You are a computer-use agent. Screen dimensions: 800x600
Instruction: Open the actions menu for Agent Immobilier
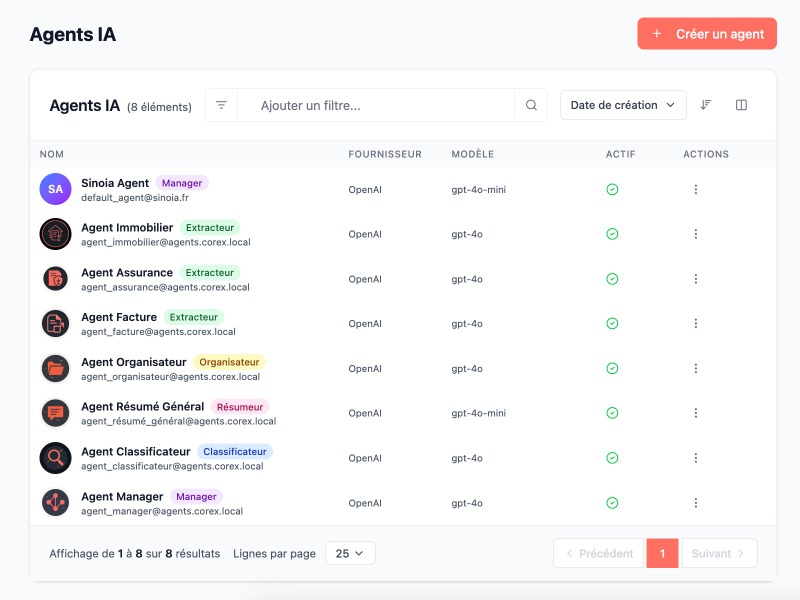[695, 234]
